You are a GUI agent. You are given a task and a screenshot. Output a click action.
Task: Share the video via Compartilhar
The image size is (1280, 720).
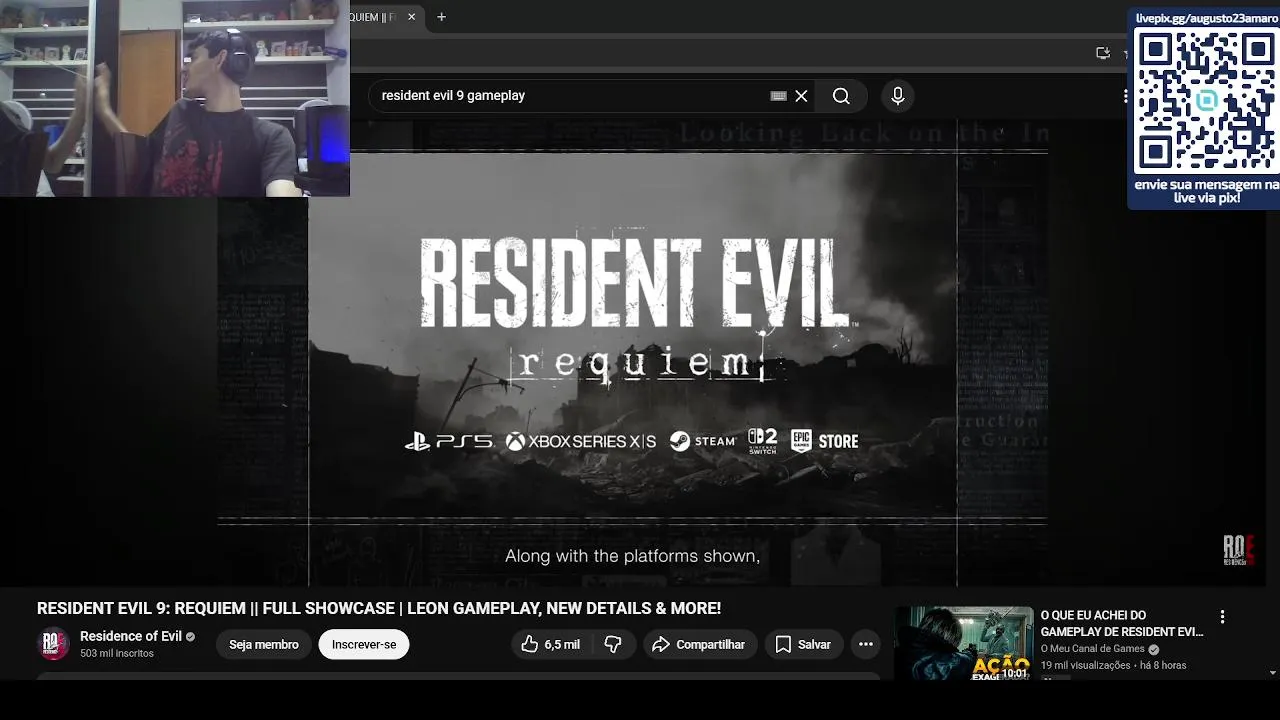click(x=699, y=645)
